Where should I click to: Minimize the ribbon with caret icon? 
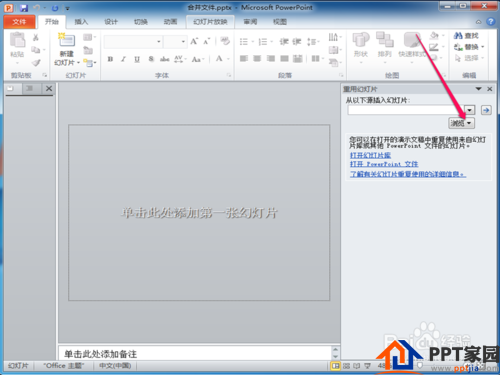click(478, 22)
